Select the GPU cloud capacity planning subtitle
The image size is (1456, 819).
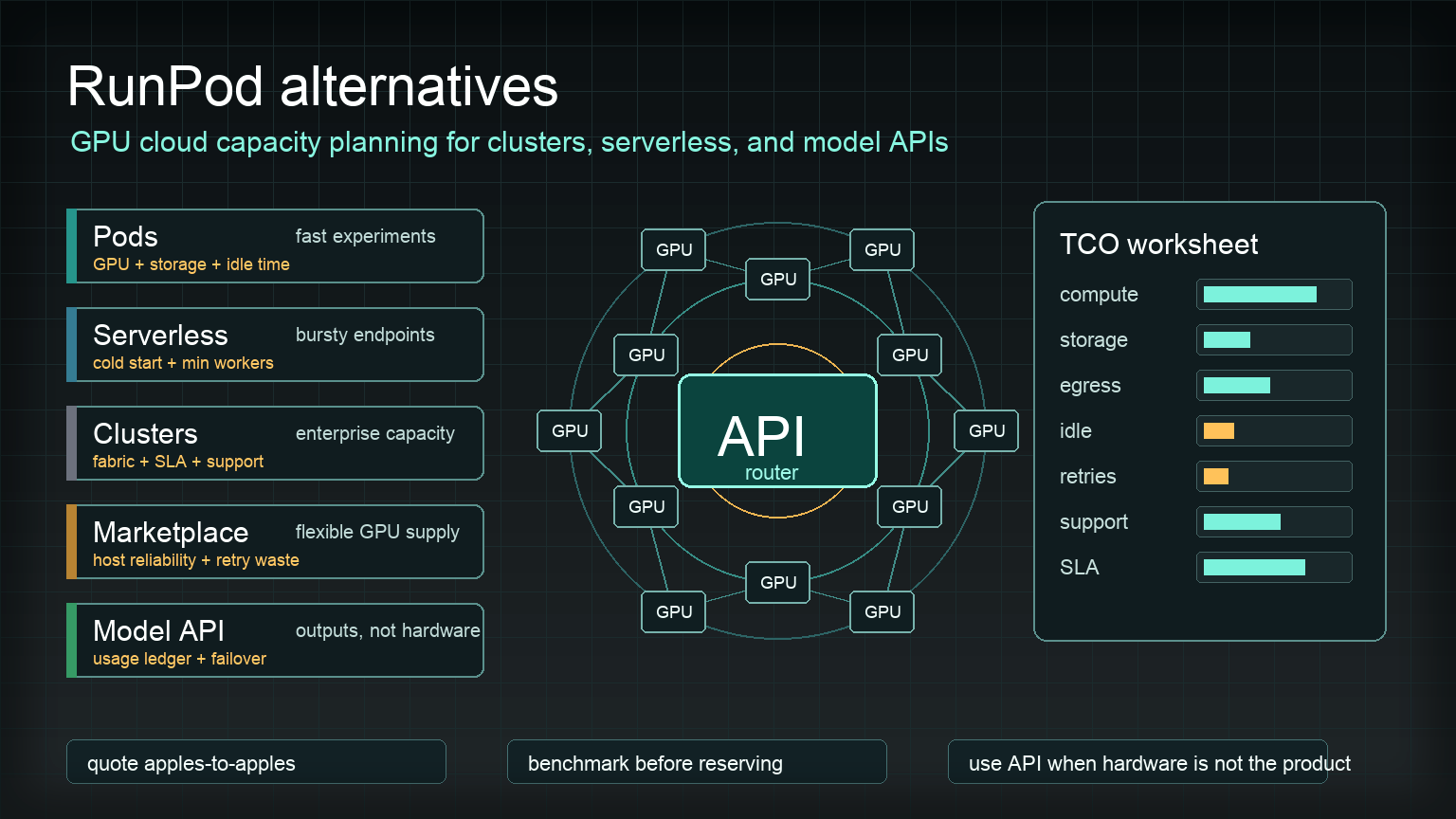(x=509, y=142)
